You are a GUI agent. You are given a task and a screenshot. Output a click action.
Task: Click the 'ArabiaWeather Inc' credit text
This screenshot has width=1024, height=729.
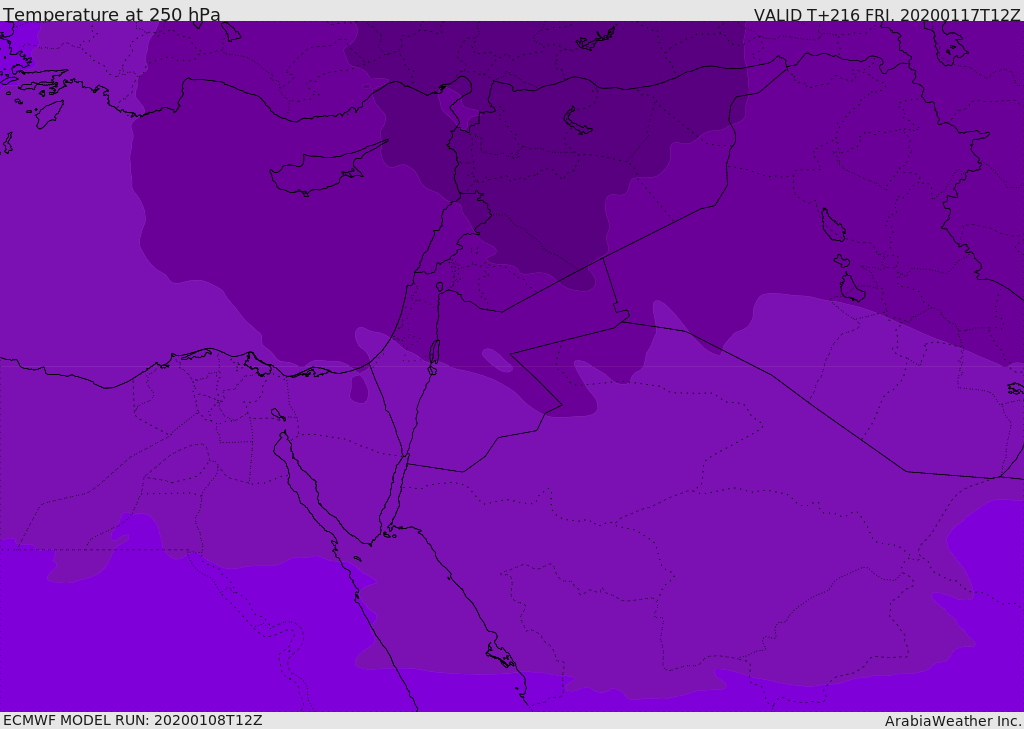(952, 721)
